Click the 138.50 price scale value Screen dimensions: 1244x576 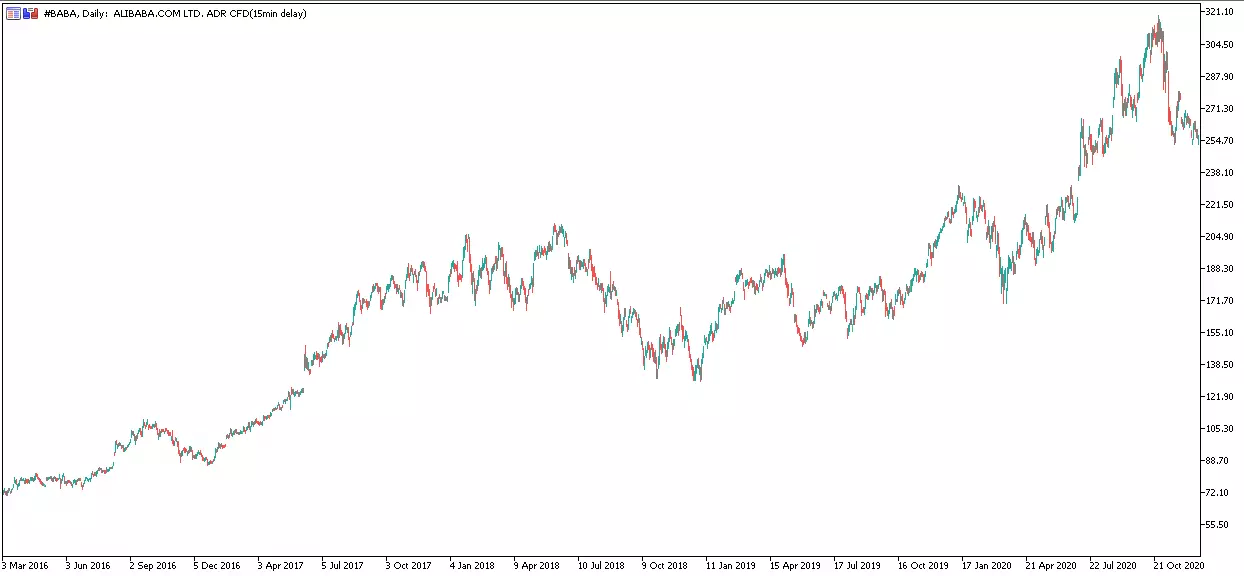pyautogui.click(x=1218, y=365)
